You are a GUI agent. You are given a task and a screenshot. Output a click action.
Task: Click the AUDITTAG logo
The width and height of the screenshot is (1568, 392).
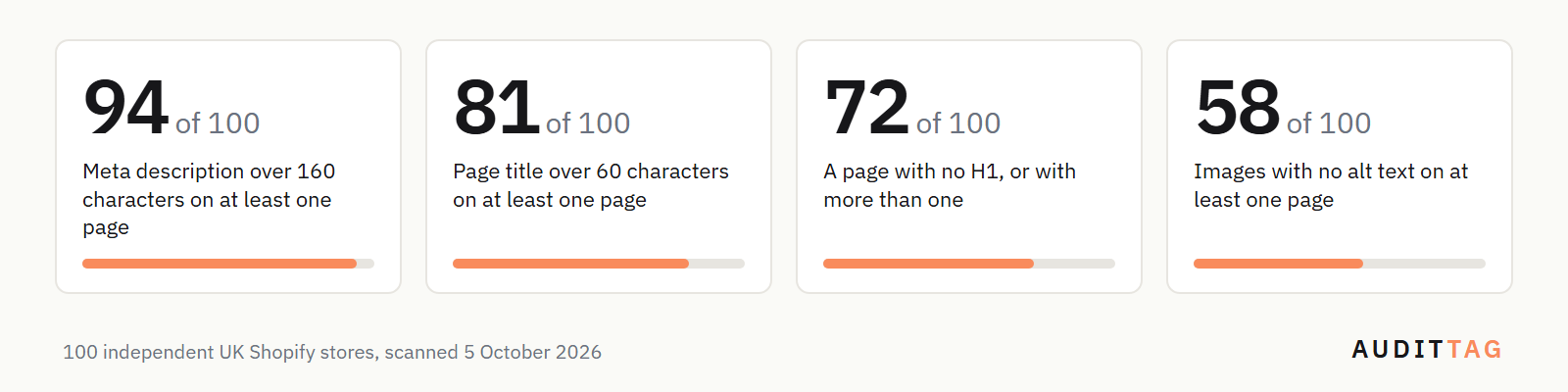pos(1427,350)
